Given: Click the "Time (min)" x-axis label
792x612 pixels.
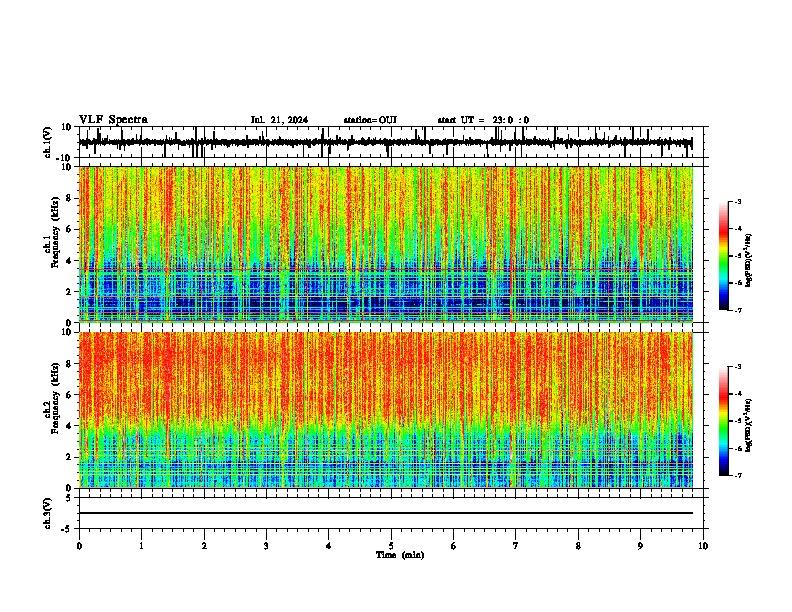Looking at the screenshot, I should [400, 555].
